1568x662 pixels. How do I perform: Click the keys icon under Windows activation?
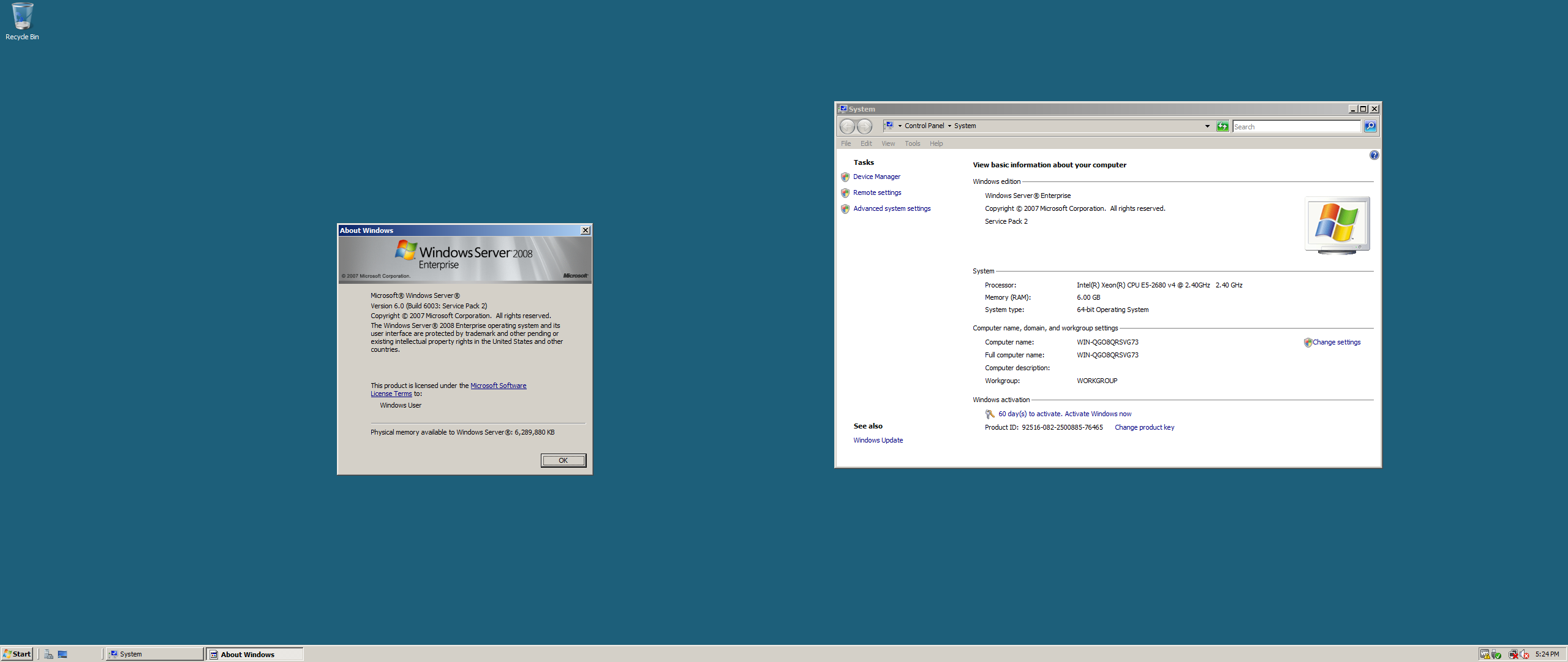pos(990,414)
